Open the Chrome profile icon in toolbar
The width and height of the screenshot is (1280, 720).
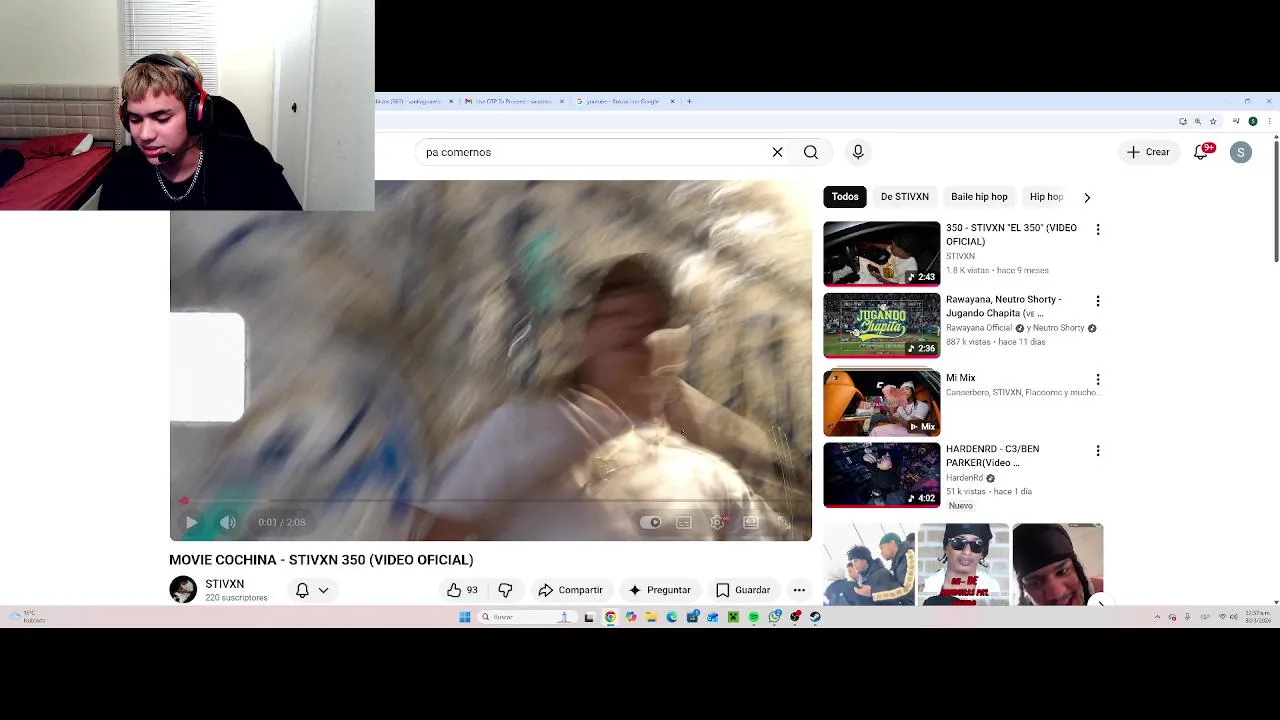tap(1253, 121)
